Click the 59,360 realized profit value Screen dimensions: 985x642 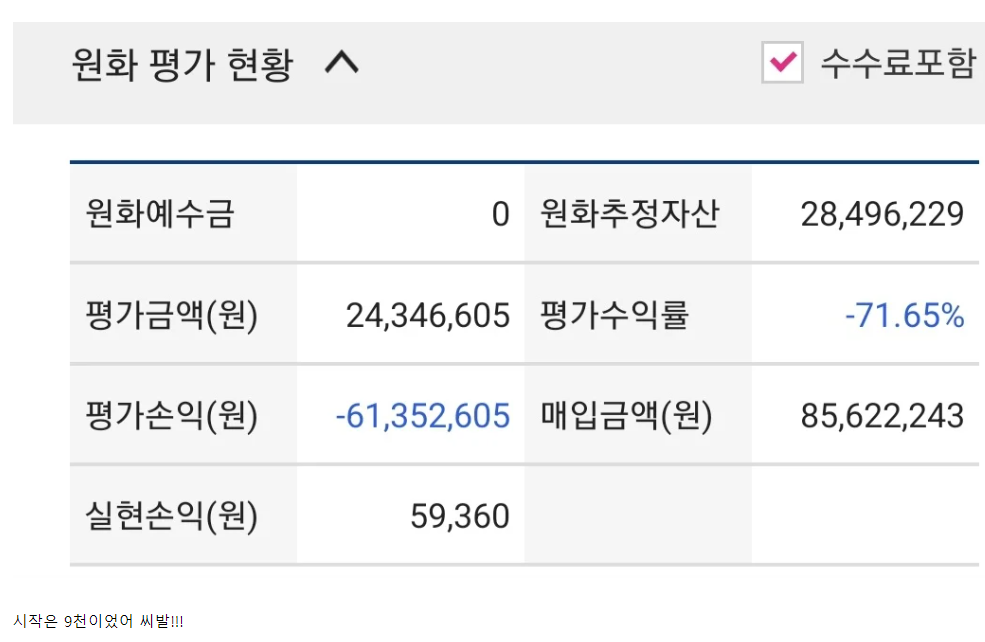point(460,516)
